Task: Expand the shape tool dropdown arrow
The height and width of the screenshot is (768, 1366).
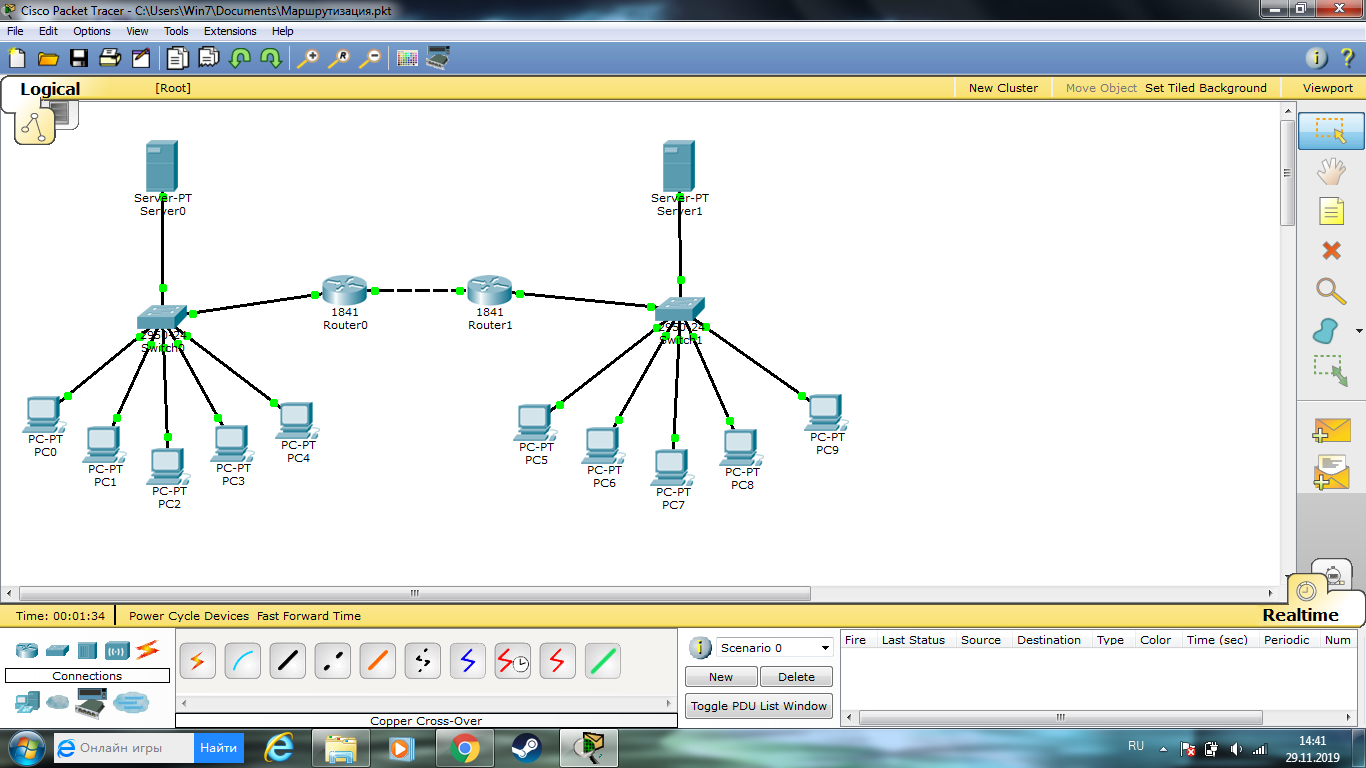Action: pyautogui.click(x=1359, y=331)
